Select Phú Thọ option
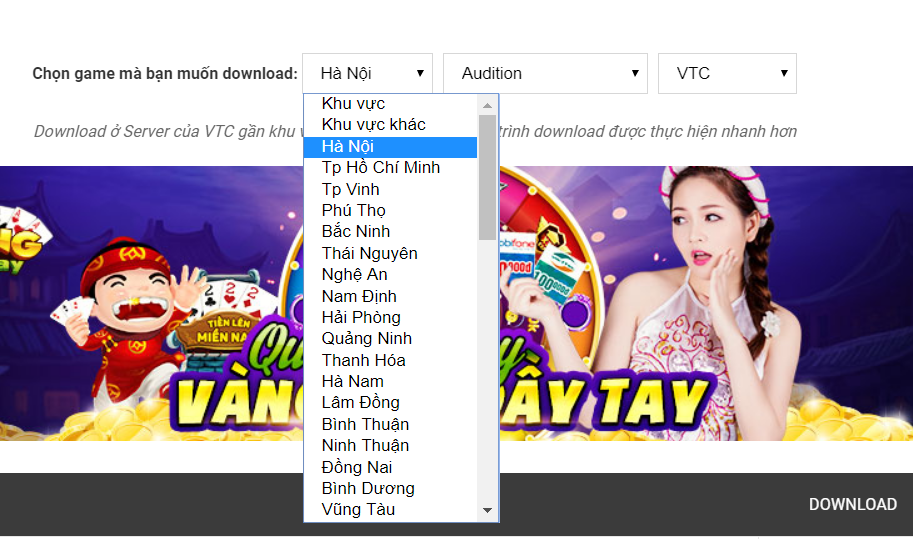This screenshot has width=913, height=539. tap(390, 210)
